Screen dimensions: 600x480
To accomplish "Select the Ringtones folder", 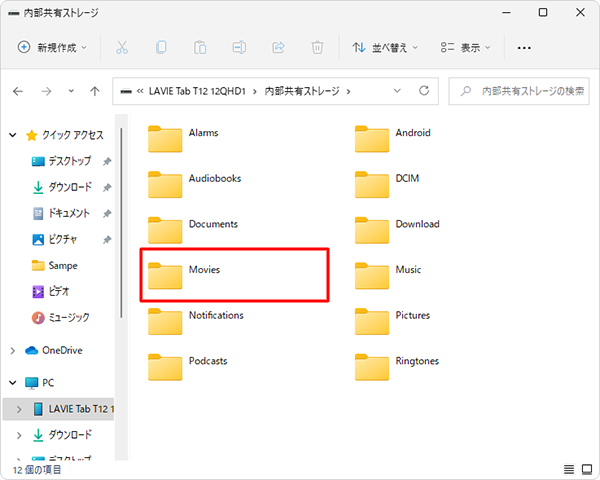I will tap(397, 366).
